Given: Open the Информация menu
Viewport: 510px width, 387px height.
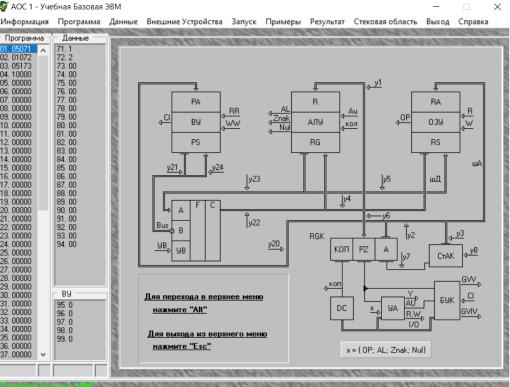Looking at the screenshot, I should pyautogui.click(x=24, y=22).
